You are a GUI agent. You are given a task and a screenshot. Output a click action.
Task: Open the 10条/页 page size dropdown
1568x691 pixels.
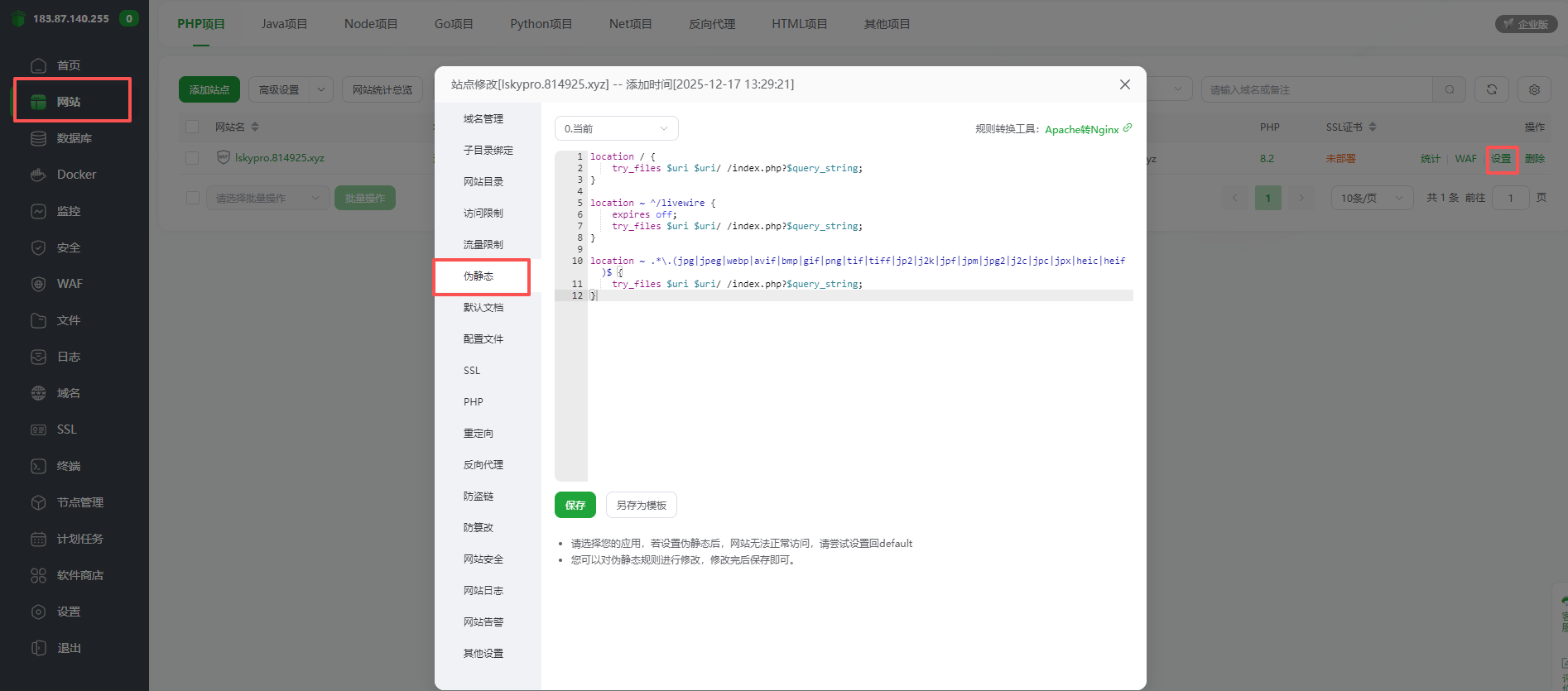click(1371, 198)
